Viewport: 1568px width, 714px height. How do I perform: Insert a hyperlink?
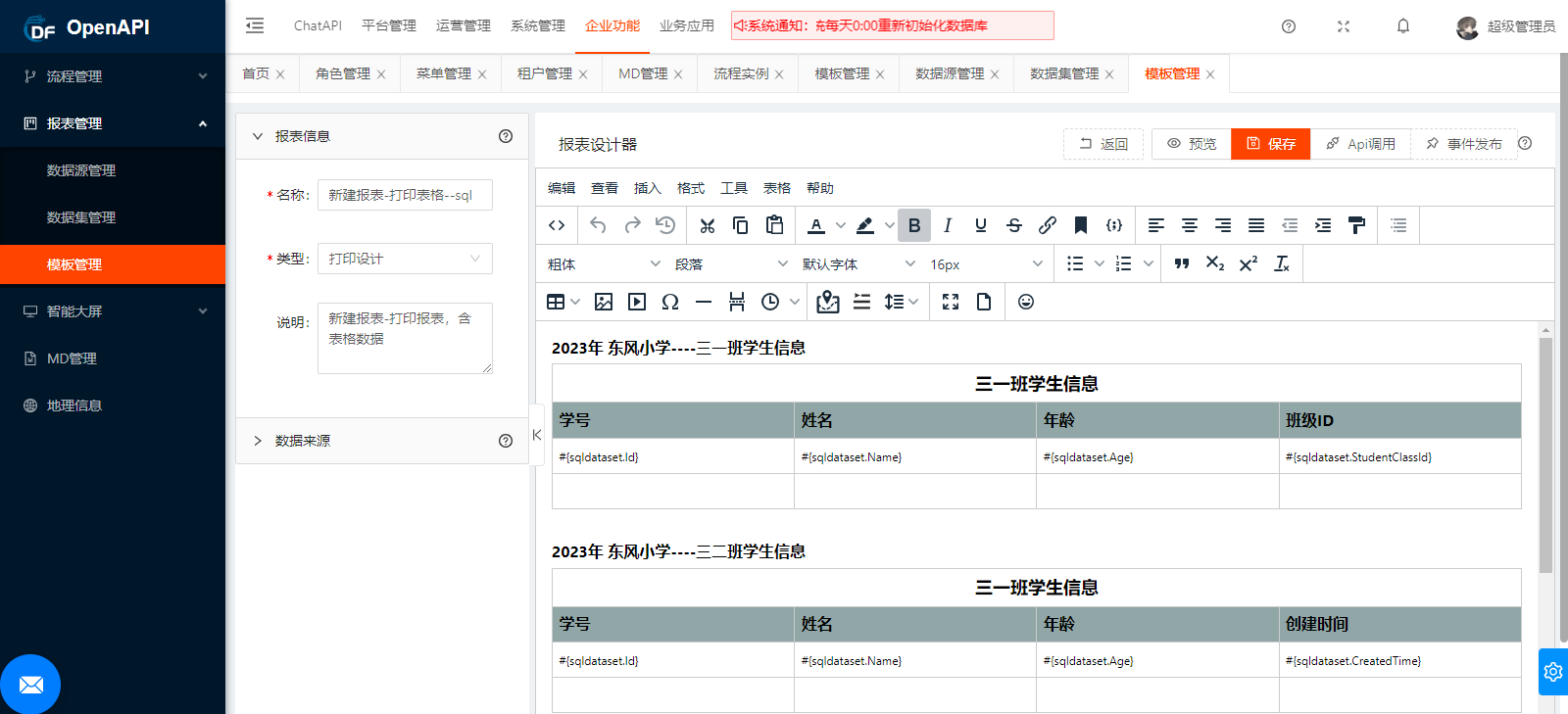click(x=1048, y=225)
